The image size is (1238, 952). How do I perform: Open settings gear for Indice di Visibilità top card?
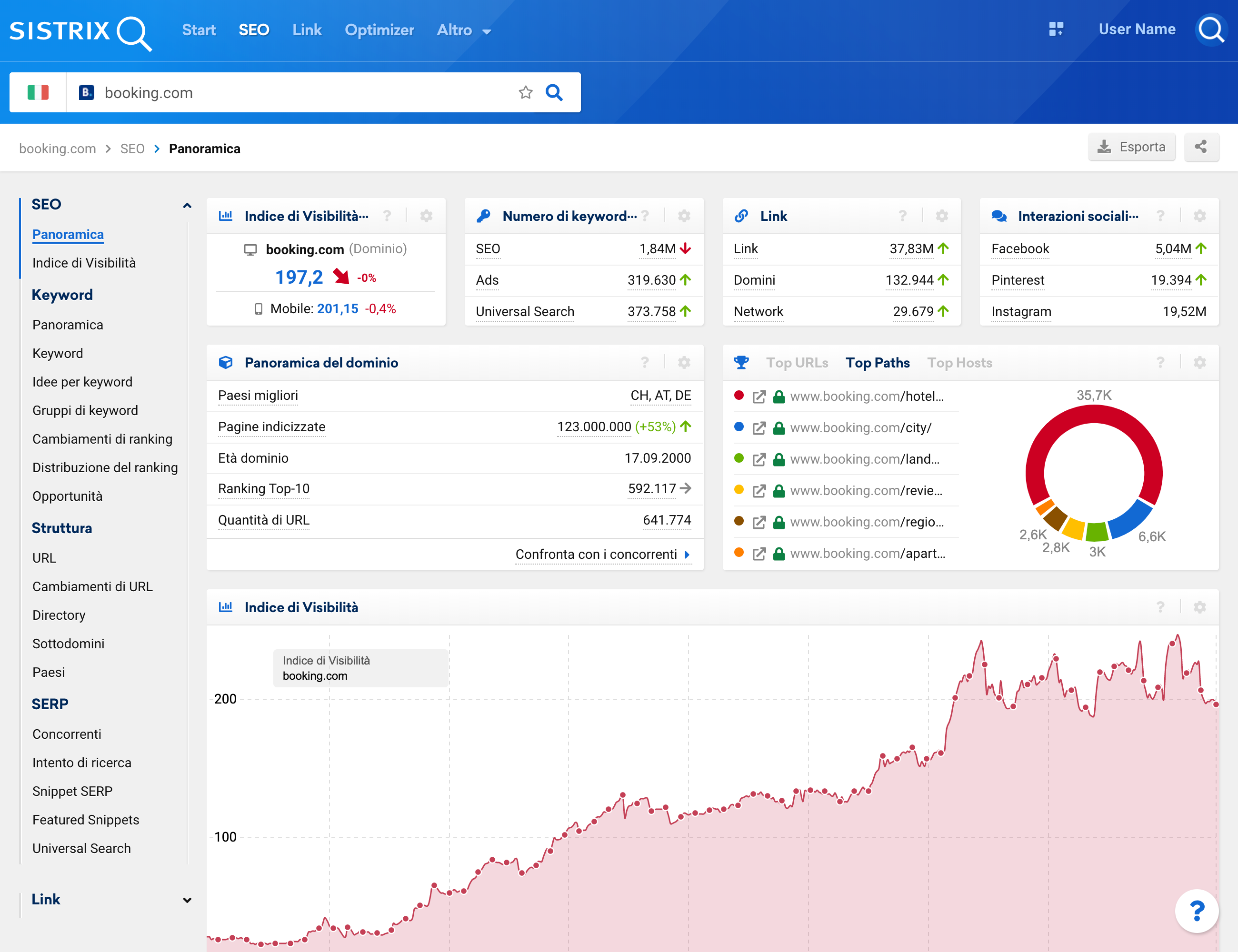pos(426,216)
